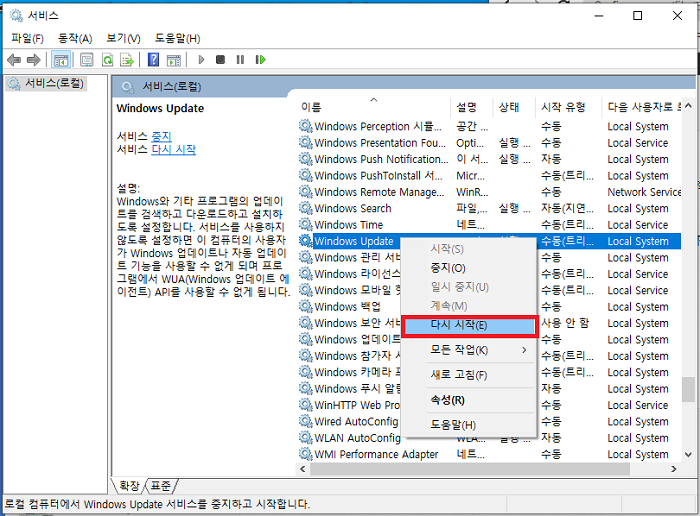Click the Restart service toolbar icon
The height and width of the screenshot is (516, 700).
pos(260,59)
